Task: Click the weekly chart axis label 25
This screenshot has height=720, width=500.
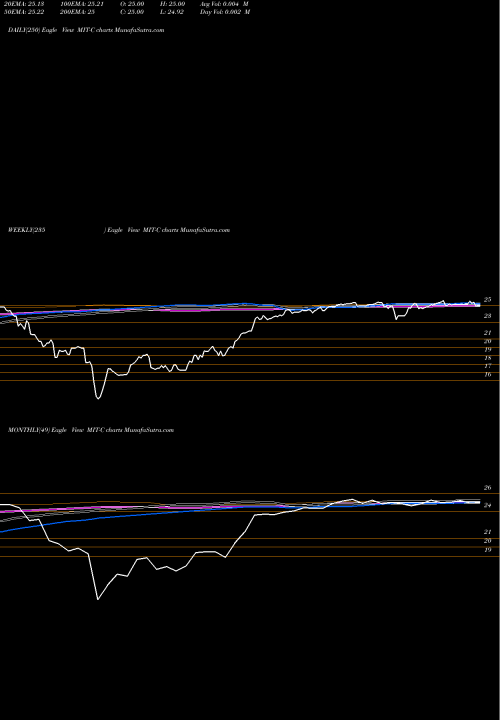Action: 488,299
